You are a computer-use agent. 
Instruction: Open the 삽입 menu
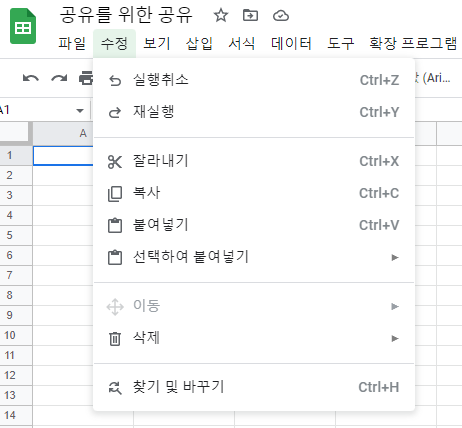click(199, 43)
